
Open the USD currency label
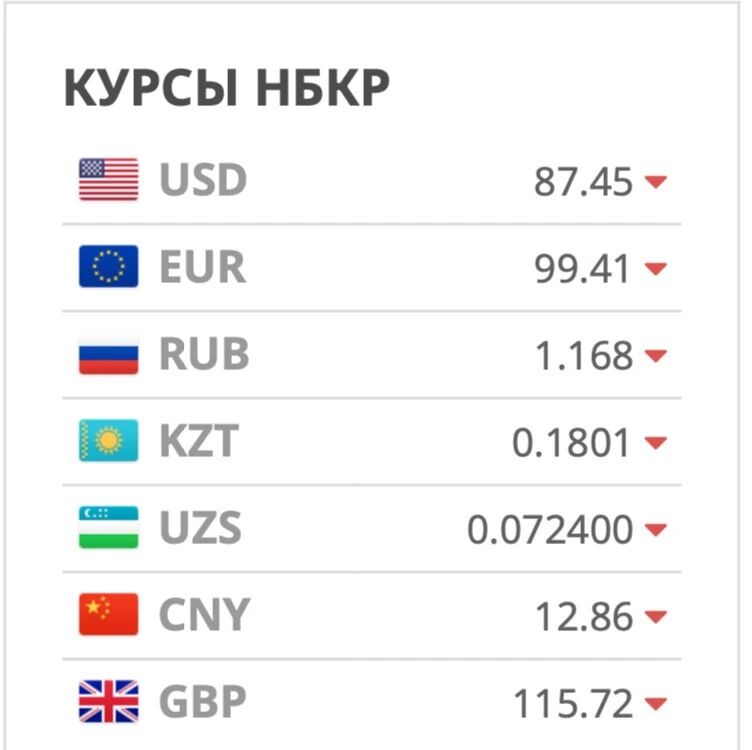tap(203, 180)
